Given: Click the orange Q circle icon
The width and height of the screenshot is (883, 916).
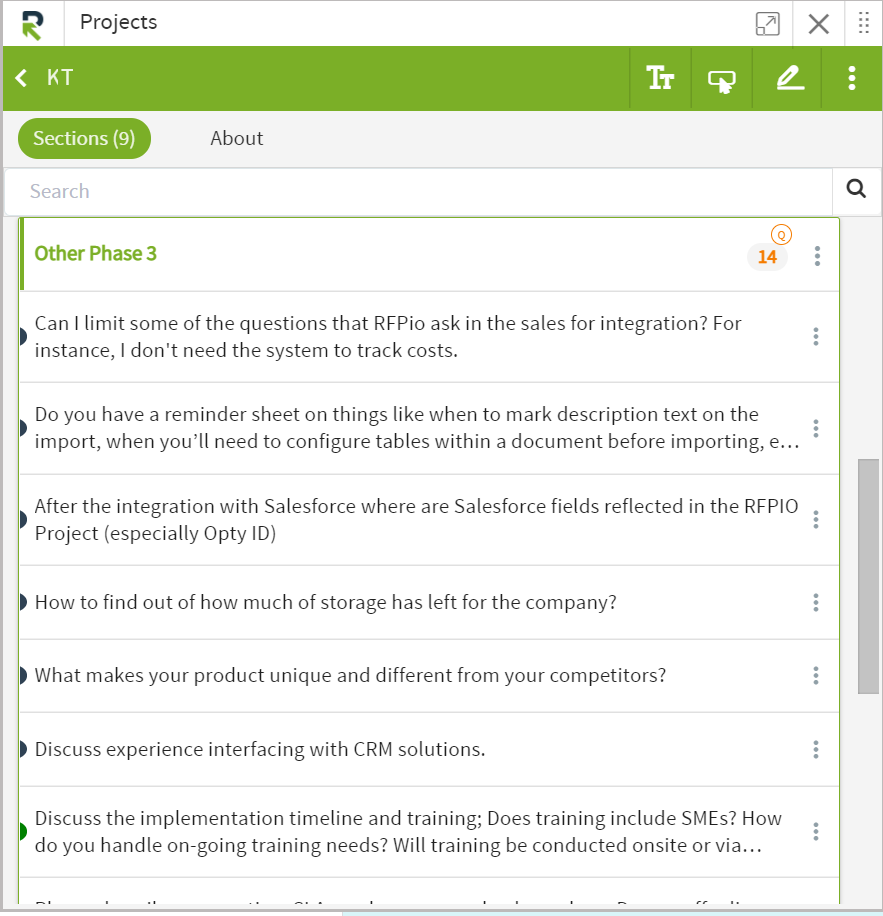Looking at the screenshot, I should tap(781, 235).
